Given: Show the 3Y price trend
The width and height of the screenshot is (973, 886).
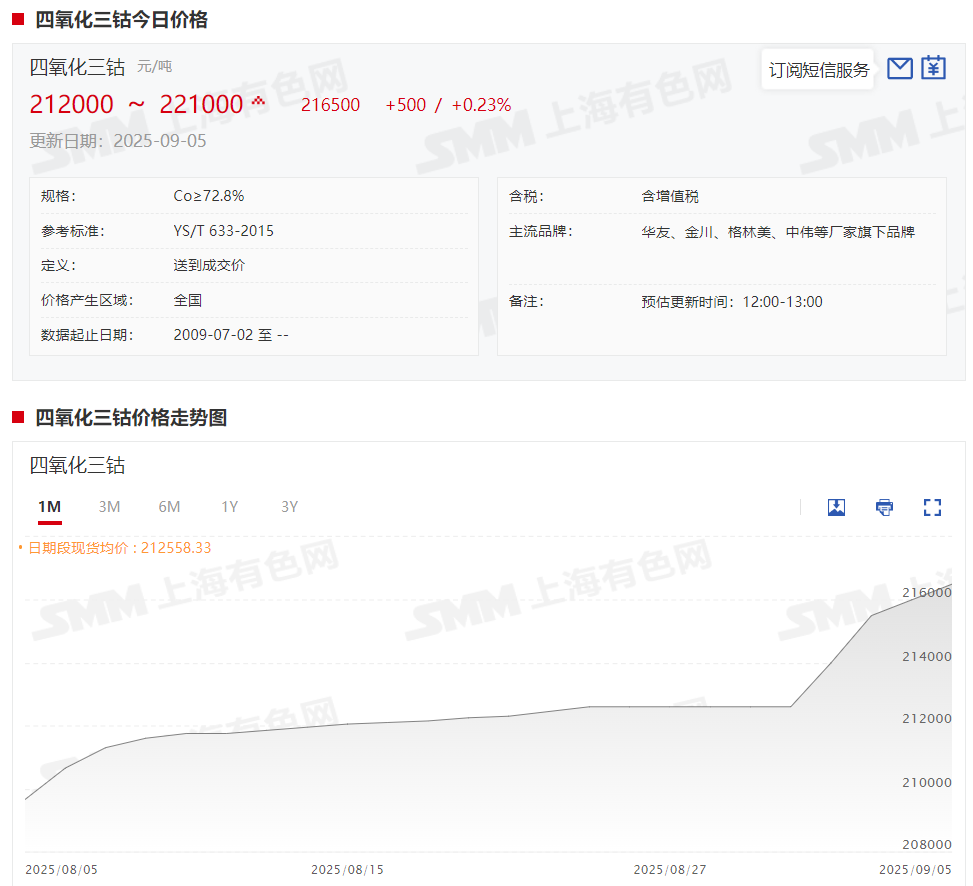Looking at the screenshot, I should pos(289,507).
